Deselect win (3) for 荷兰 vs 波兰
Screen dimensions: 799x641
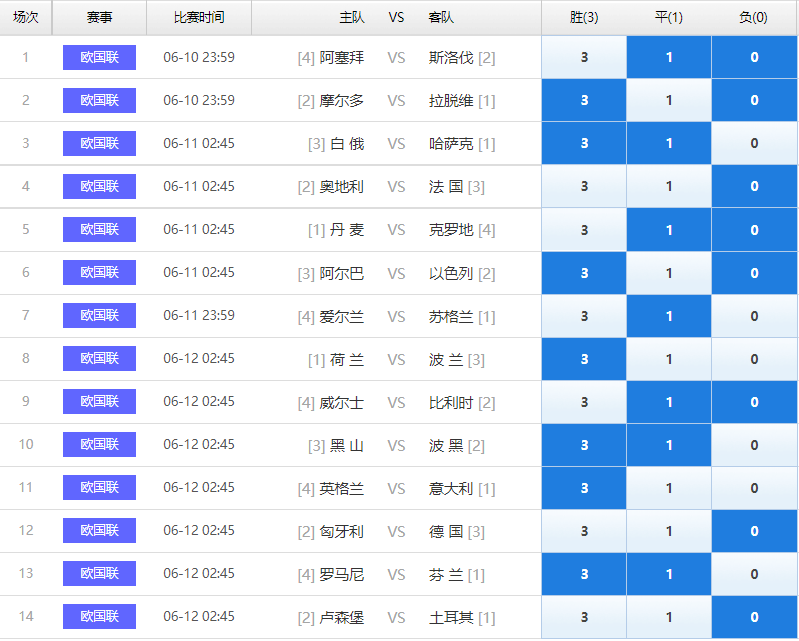click(x=584, y=359)
